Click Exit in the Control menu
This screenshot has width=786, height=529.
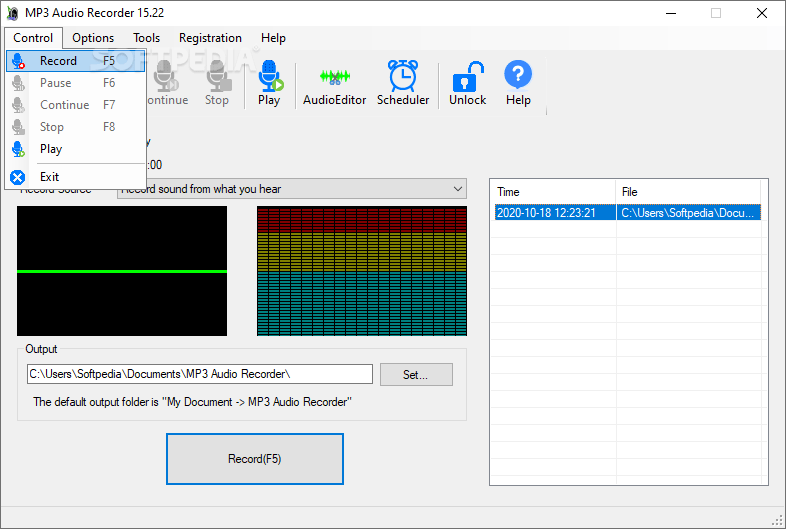click(76, 177)
